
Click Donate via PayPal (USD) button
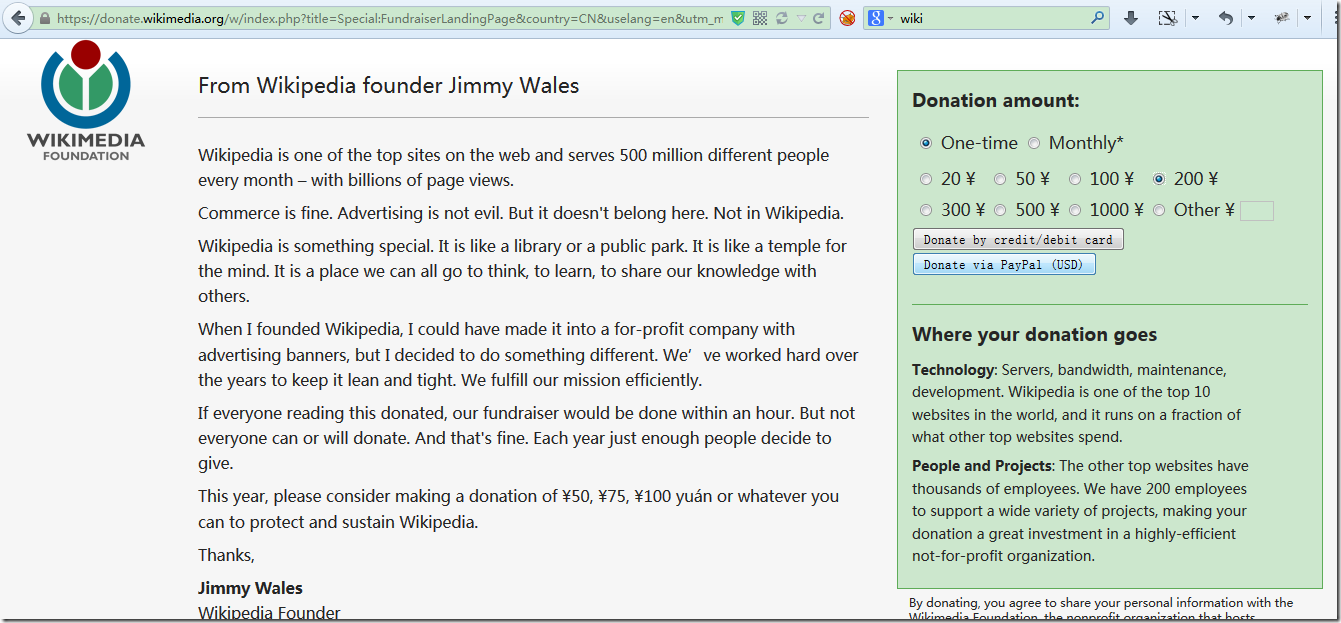point(1004,265)
